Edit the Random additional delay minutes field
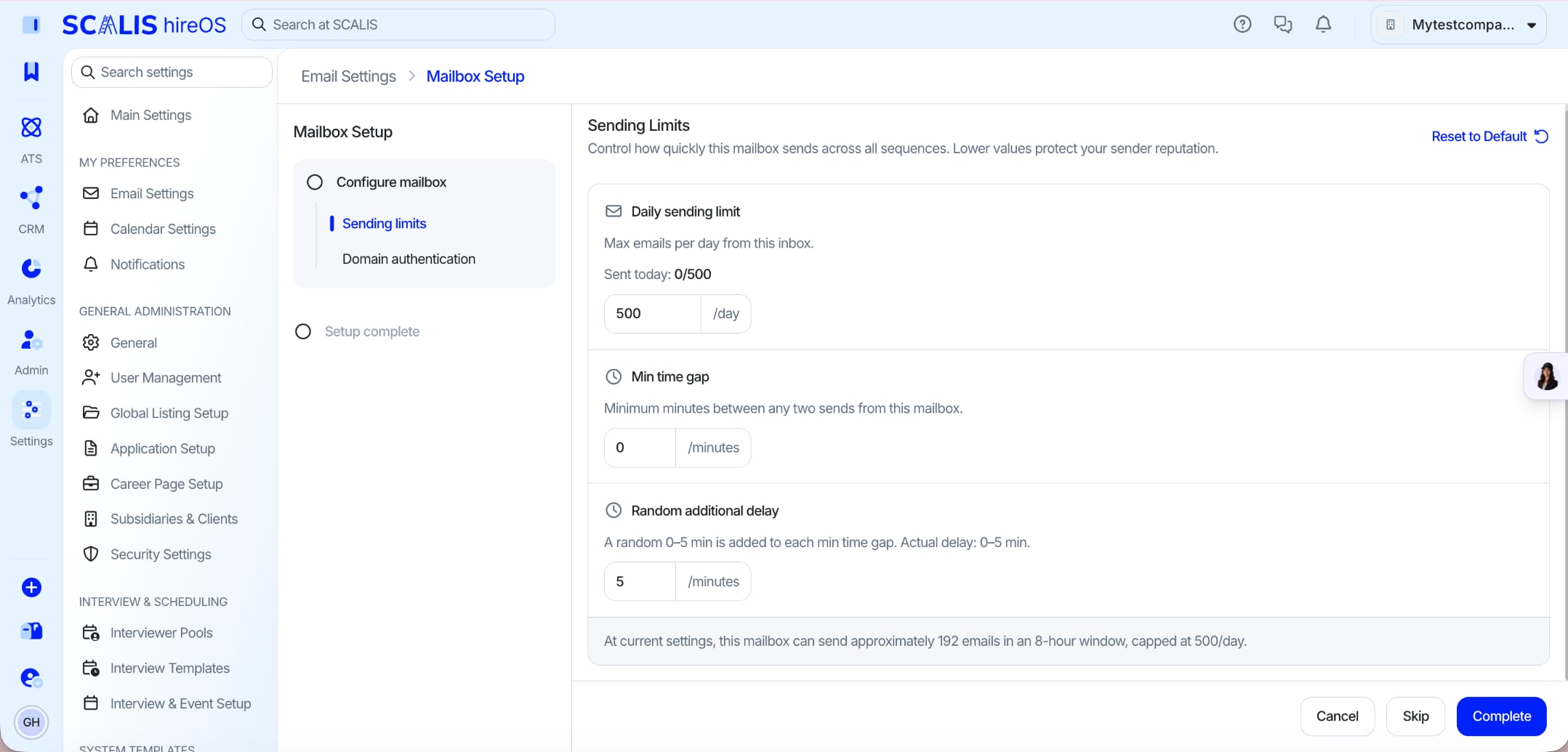Screen dimensions: 1568x752 640,581
